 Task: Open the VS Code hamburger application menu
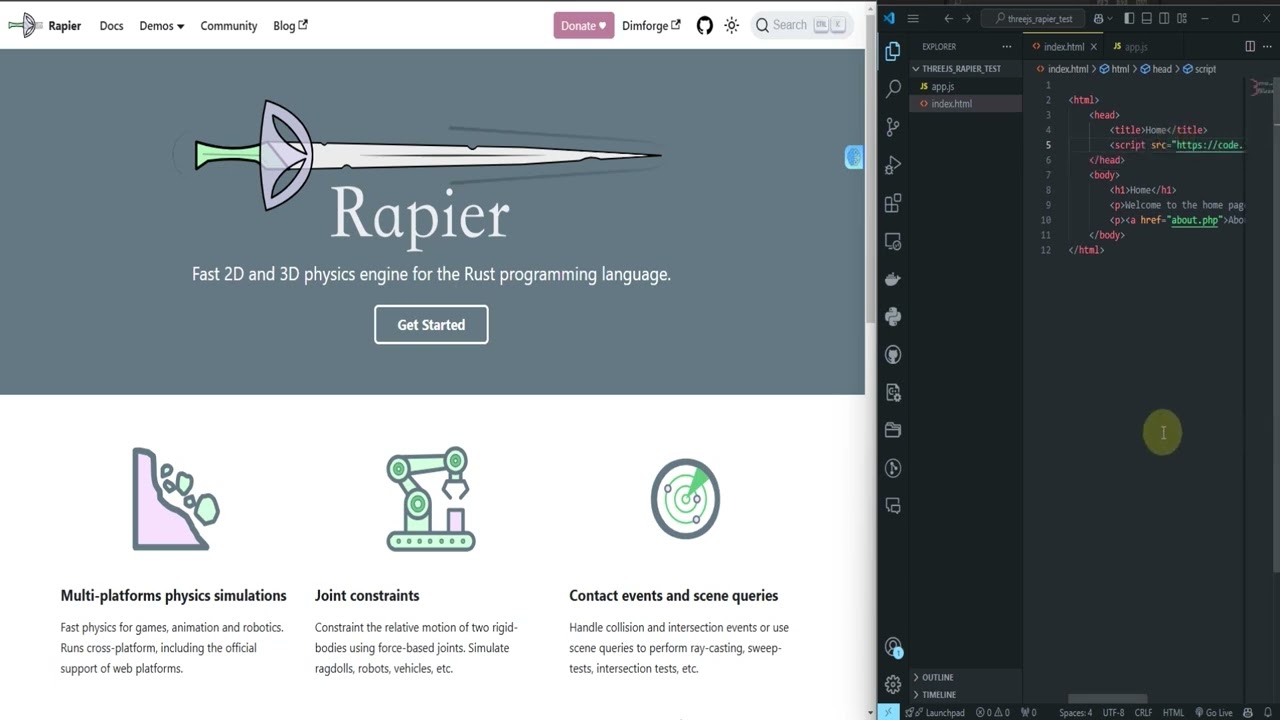913,18
